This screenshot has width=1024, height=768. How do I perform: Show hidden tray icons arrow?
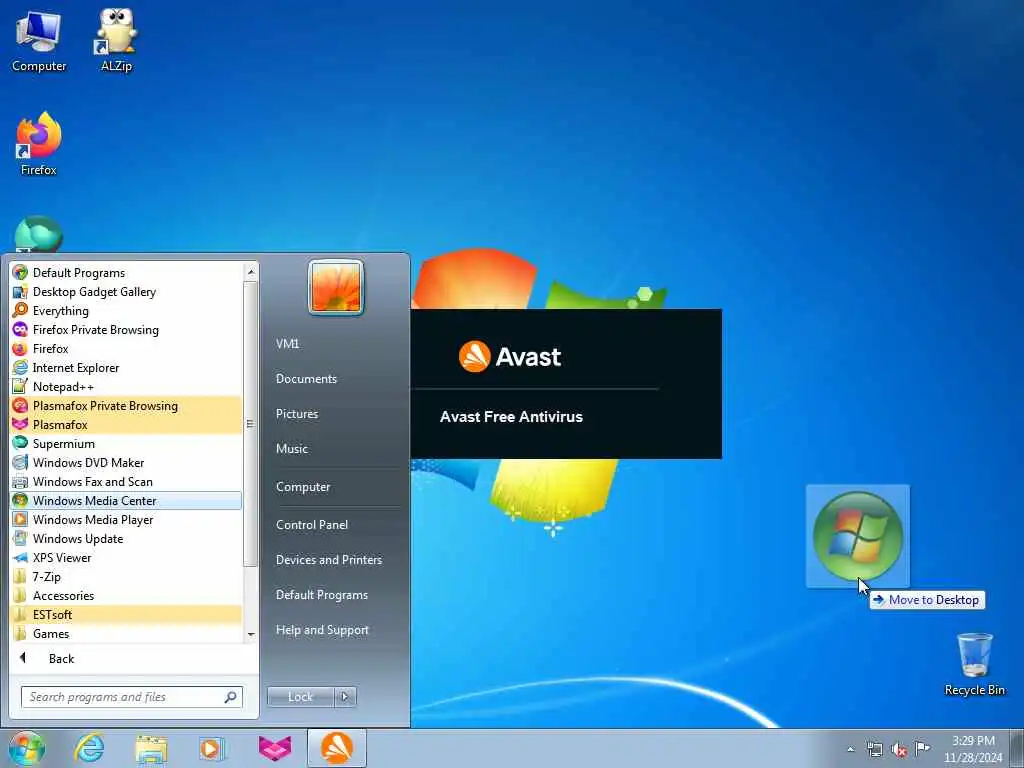click(x=850, y=749)
